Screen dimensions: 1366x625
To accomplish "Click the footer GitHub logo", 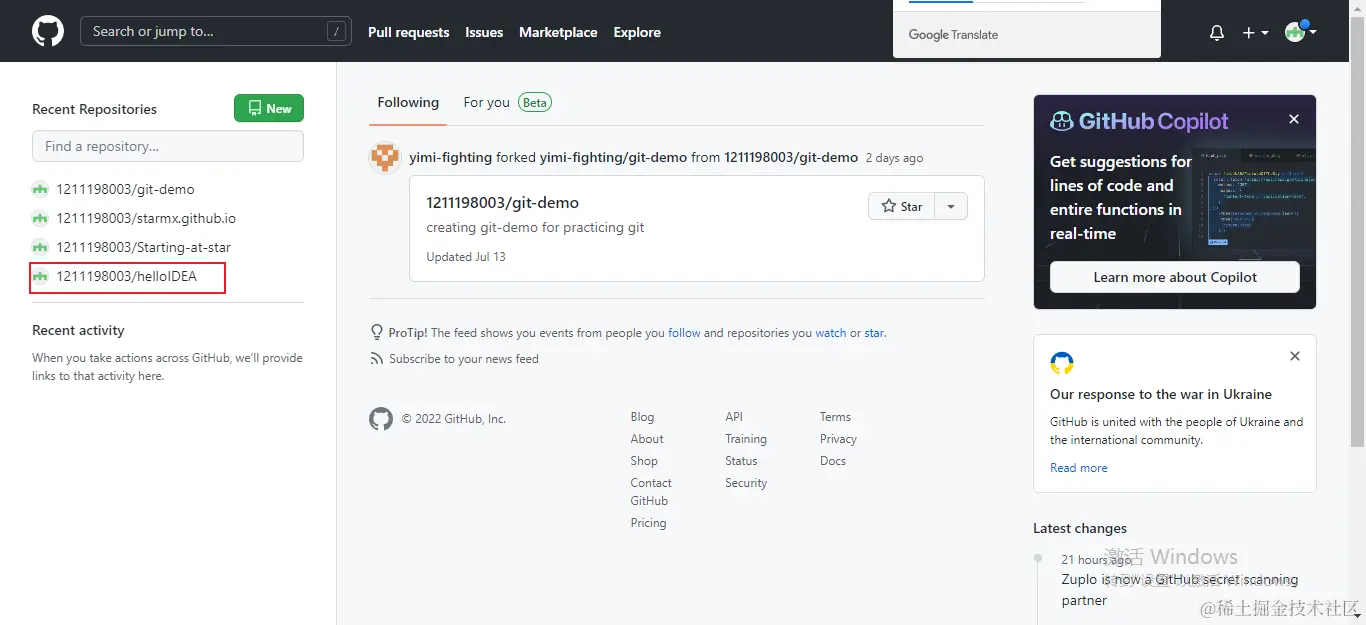I will point(381,419).
